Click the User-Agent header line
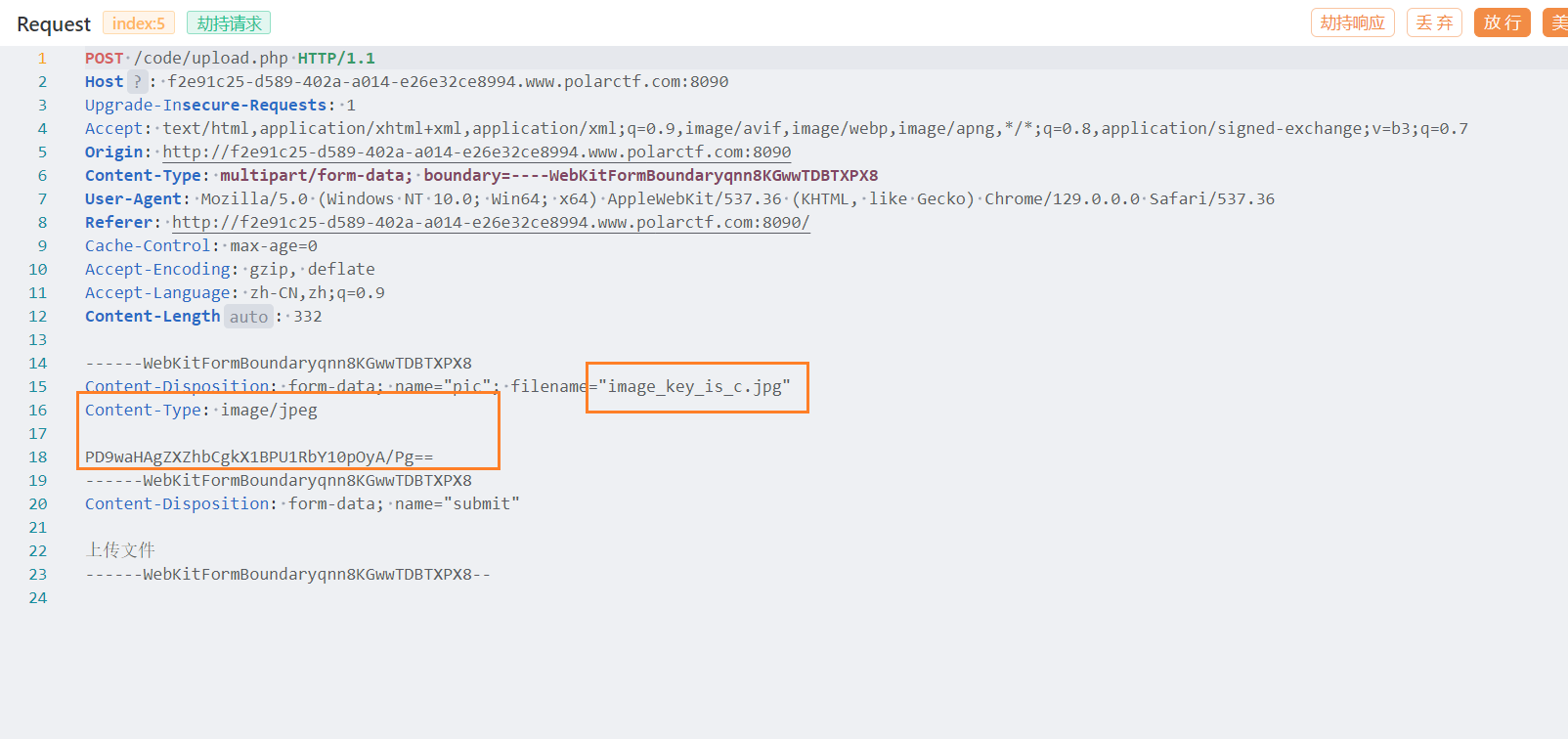 679,199
